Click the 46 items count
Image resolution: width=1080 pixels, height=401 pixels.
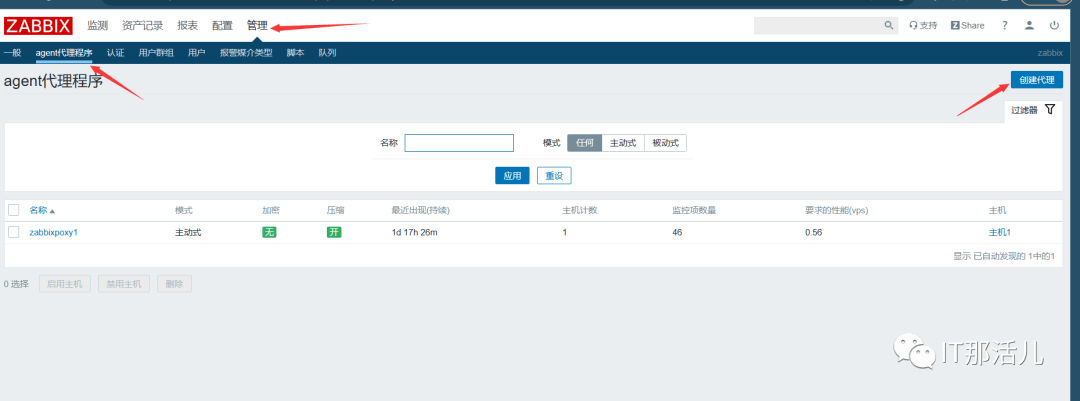click(678, 232)
